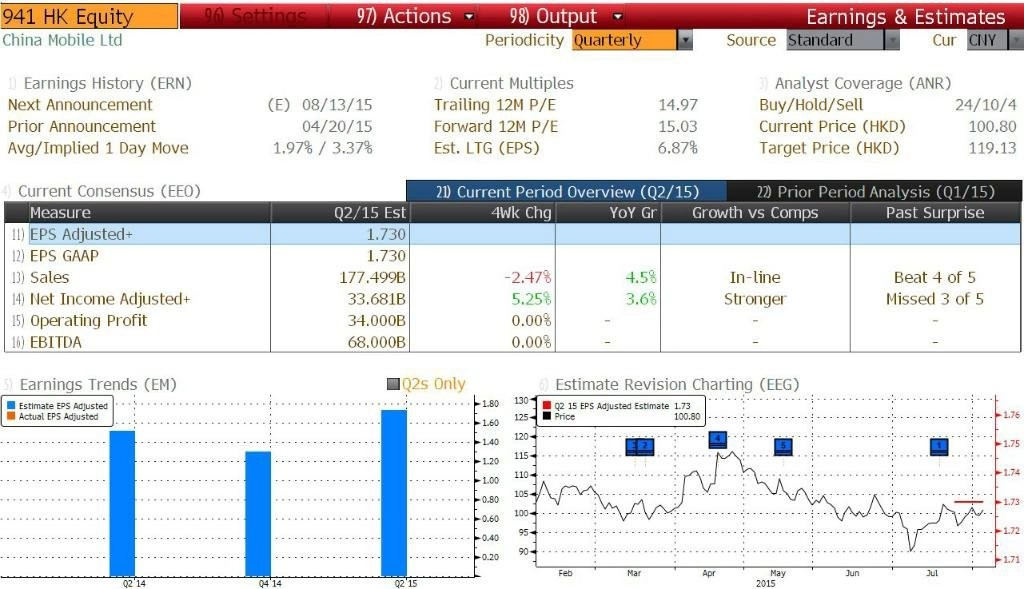Click Buy/Hold/Sell value 24/10/4
Screen dimensions: 1024x589
coord(986,105)
